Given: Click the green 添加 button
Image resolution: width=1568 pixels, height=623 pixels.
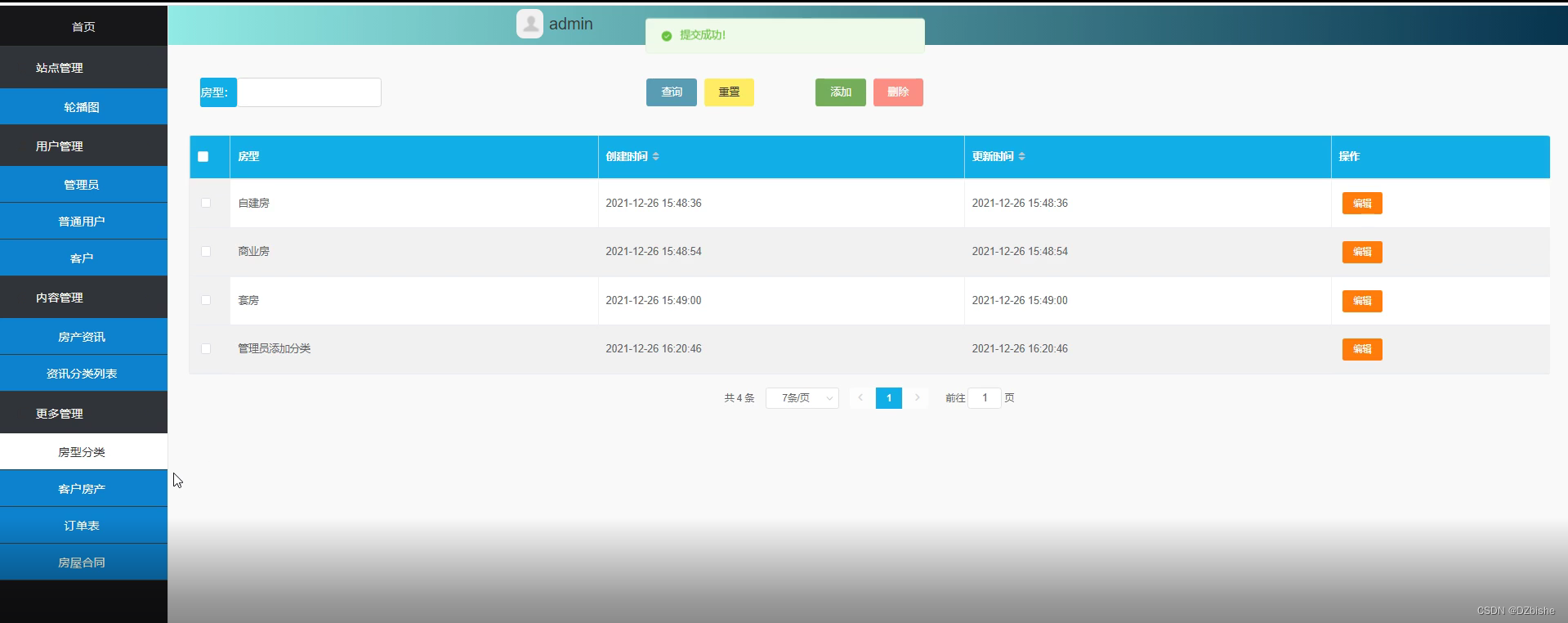Looking at the screenshot, I should point(841,92).
